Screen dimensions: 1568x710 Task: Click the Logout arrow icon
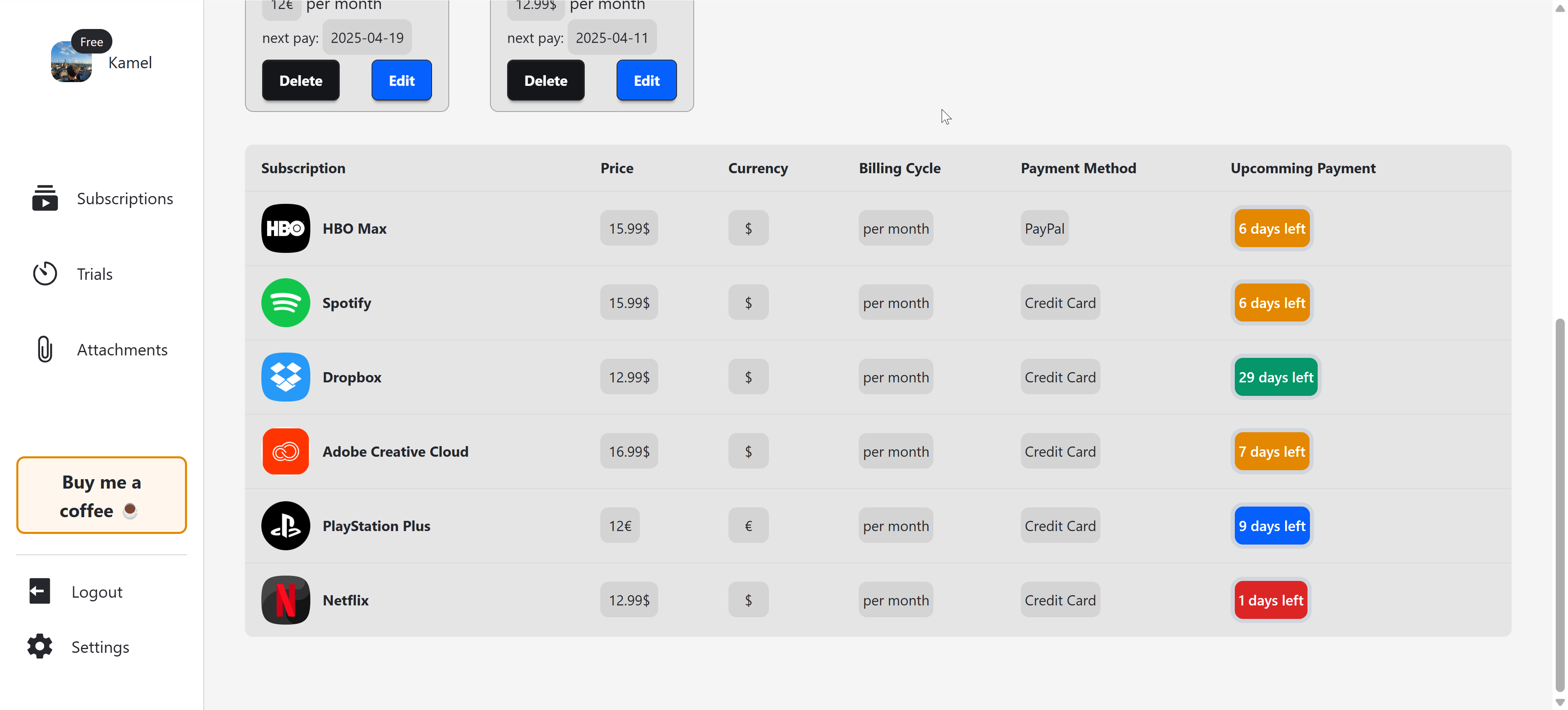tap(40, 591)
